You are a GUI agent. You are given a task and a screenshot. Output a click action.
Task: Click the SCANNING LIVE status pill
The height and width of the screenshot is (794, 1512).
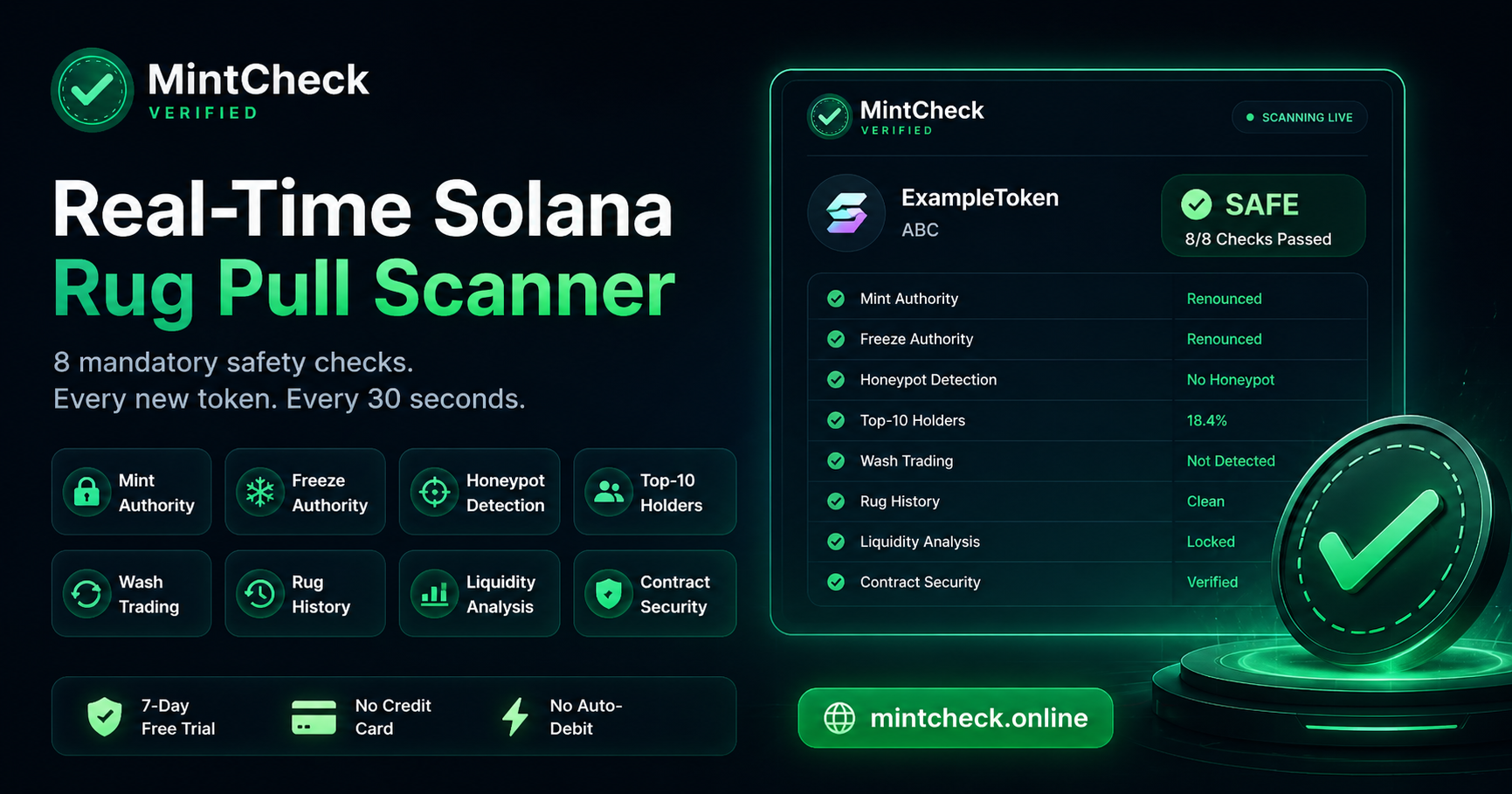(1300, 117)
